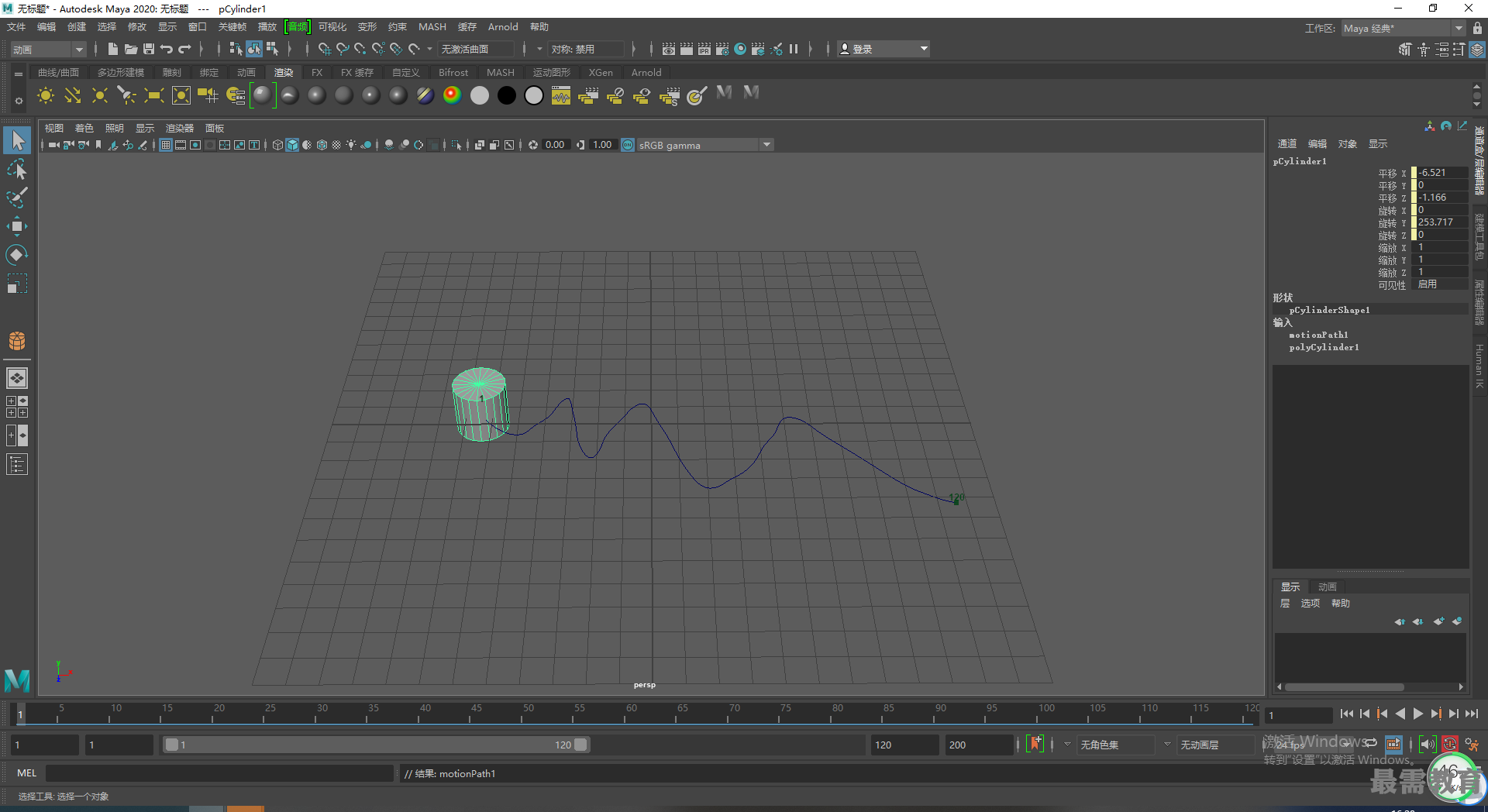Activate the Move tool in toolbox
This screenshot has width=1488, height=812.
17,226
